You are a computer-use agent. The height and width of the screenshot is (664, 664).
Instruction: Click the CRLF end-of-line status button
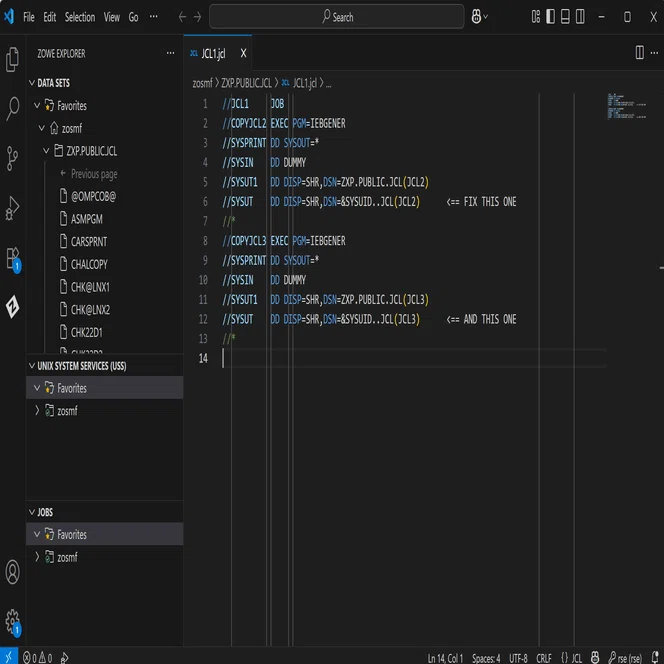544,658
